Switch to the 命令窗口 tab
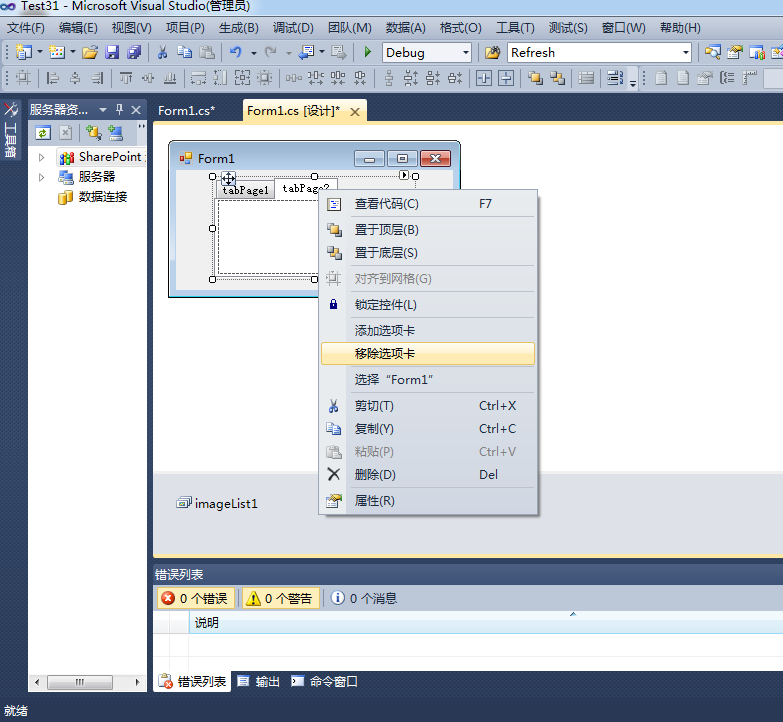 point(325,682)
